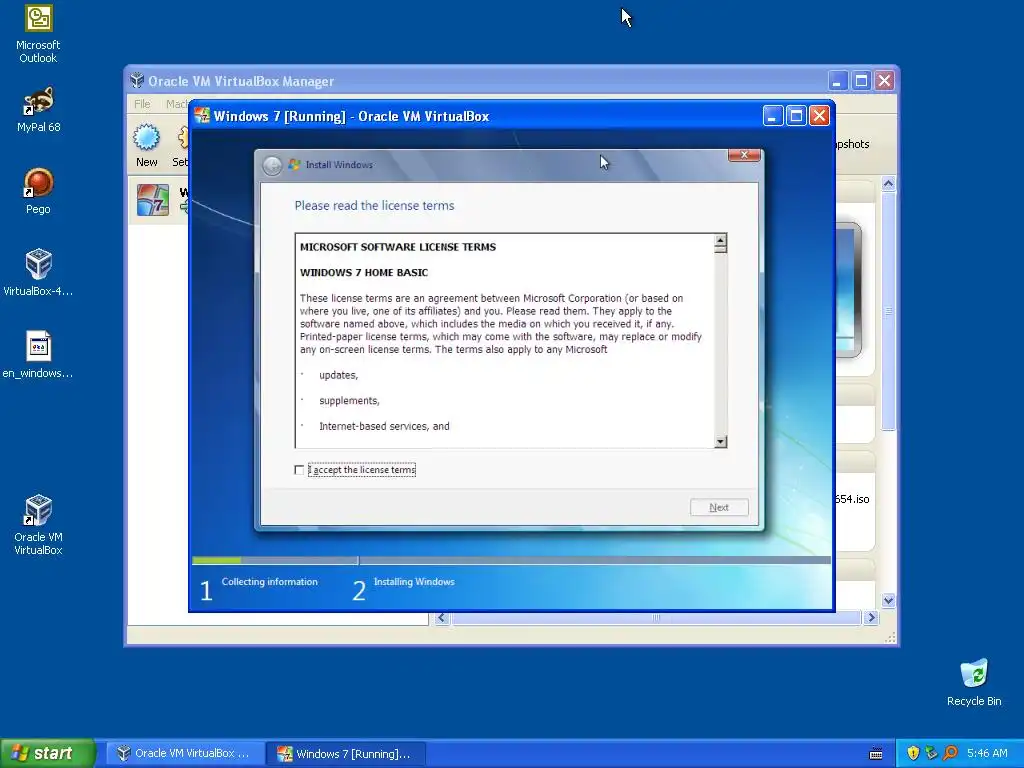Click 'Installing Windows' step label
The height and width of the screenshot is (768, 1024).
point(414,582)
